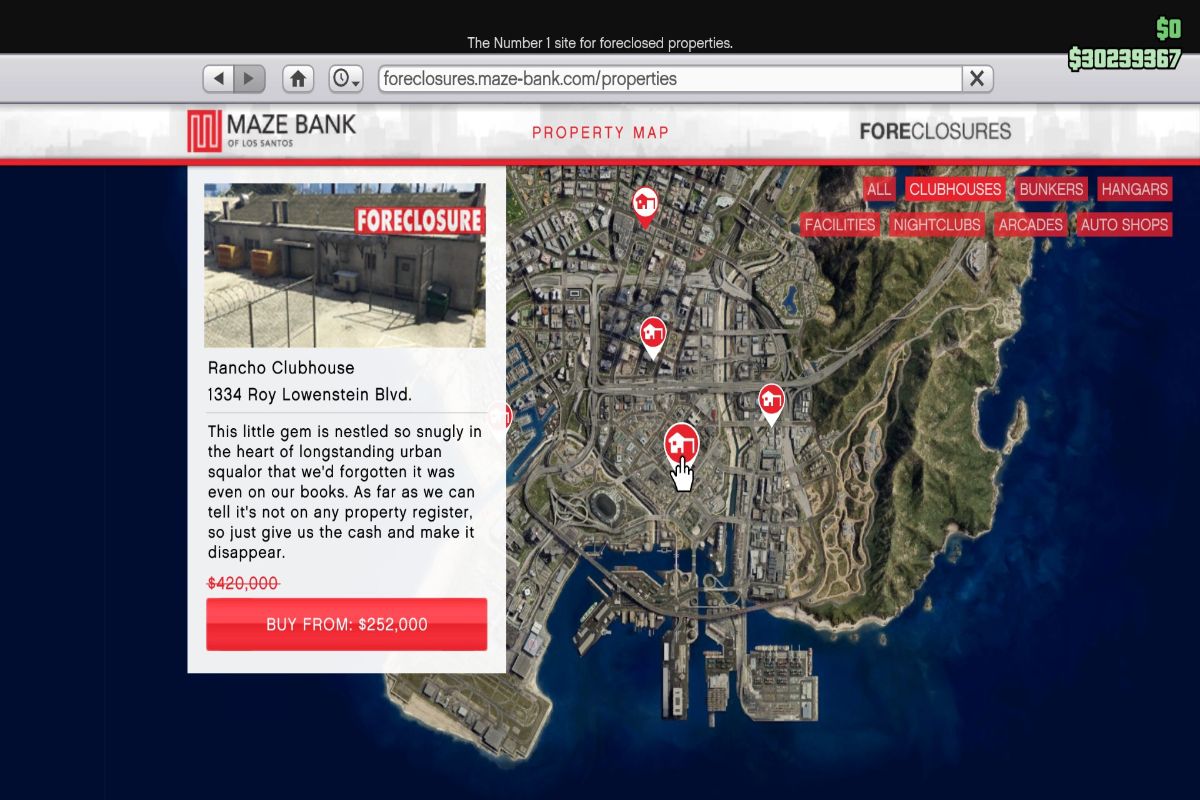Switch to the FACILITIES category

point(840,224)
